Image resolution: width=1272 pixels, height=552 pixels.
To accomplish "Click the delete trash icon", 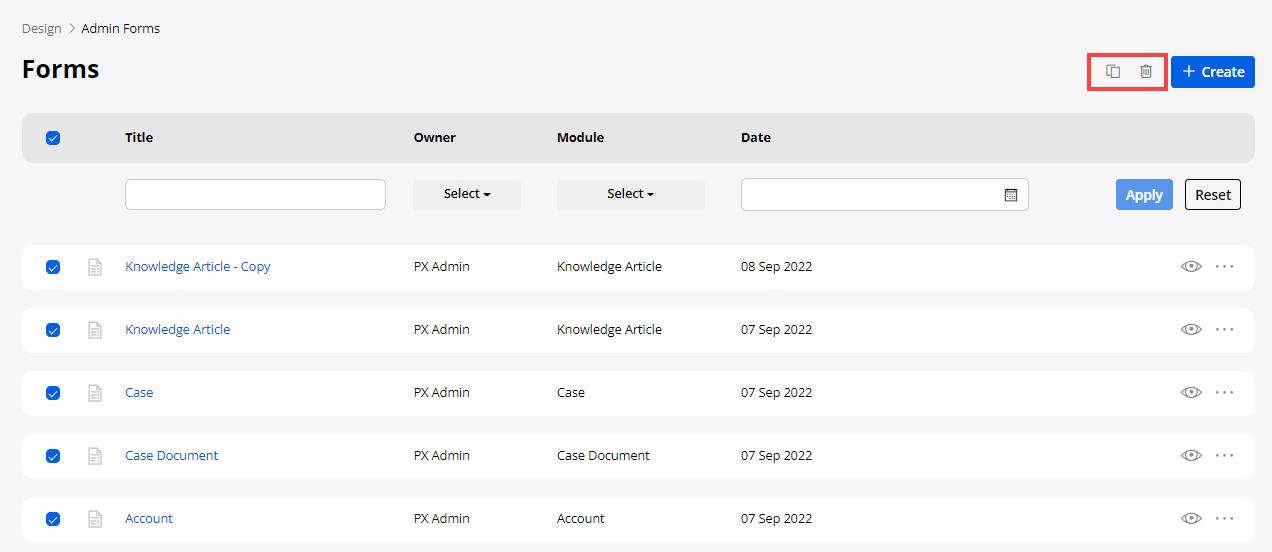I will tap(1146, 72).
